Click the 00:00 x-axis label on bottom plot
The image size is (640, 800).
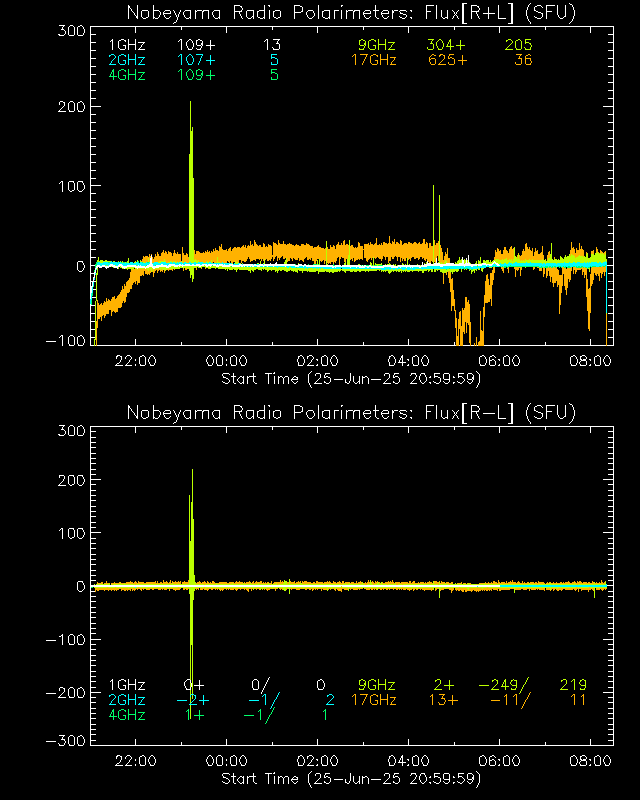pos(227,761)
